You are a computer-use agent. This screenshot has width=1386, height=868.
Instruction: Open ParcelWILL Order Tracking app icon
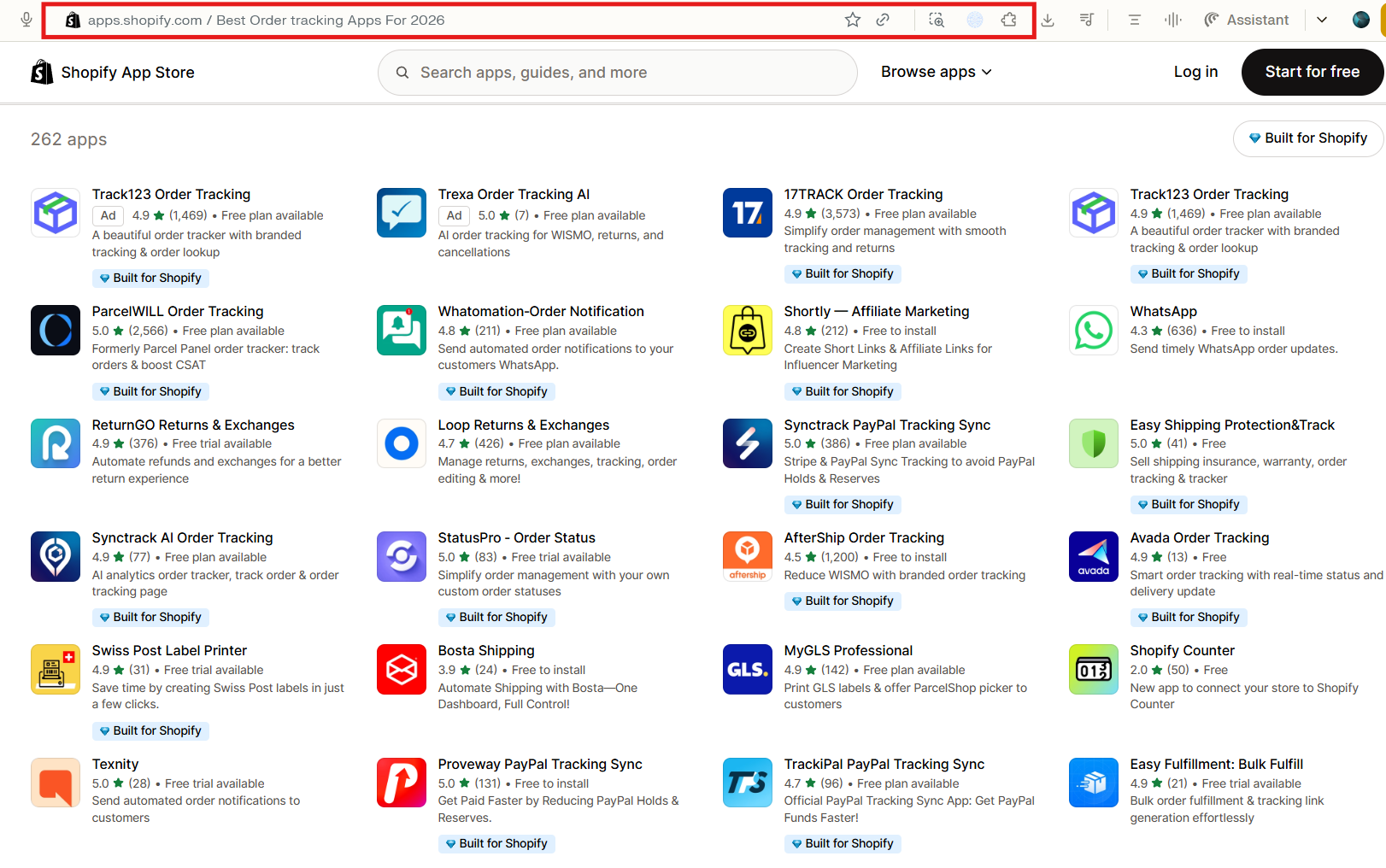click(56, 330)
